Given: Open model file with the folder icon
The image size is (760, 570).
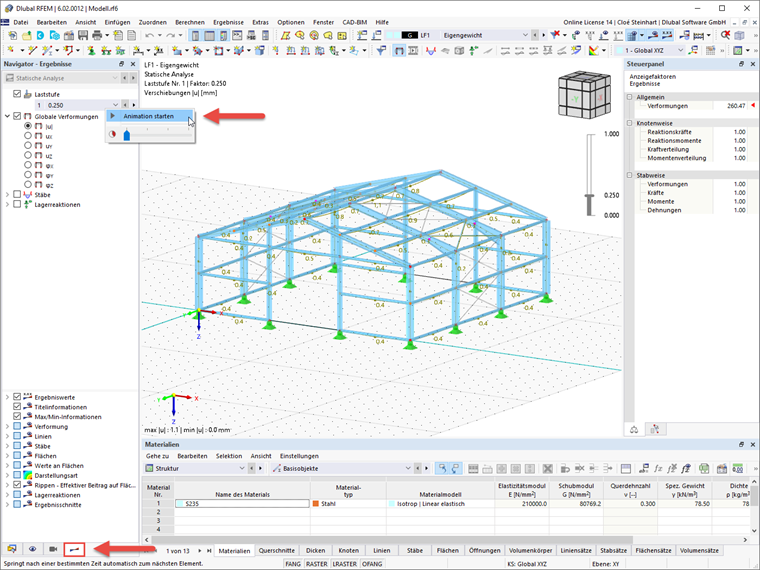Looking at the screenshot, I should (x=27, y=35).
